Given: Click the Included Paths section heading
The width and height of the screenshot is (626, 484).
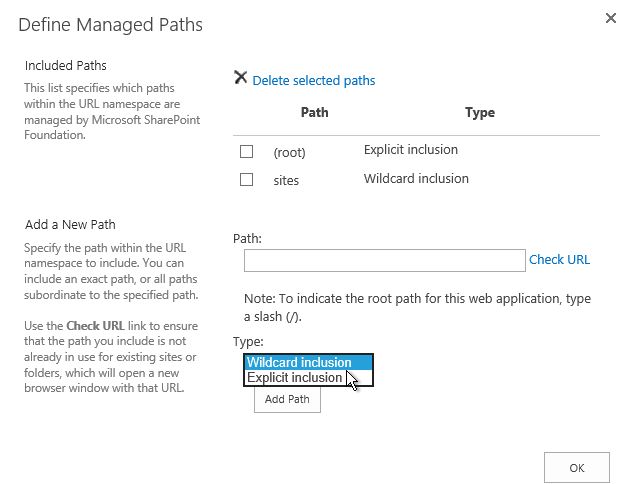Looking at the screenshot, I should pos(65,66).
